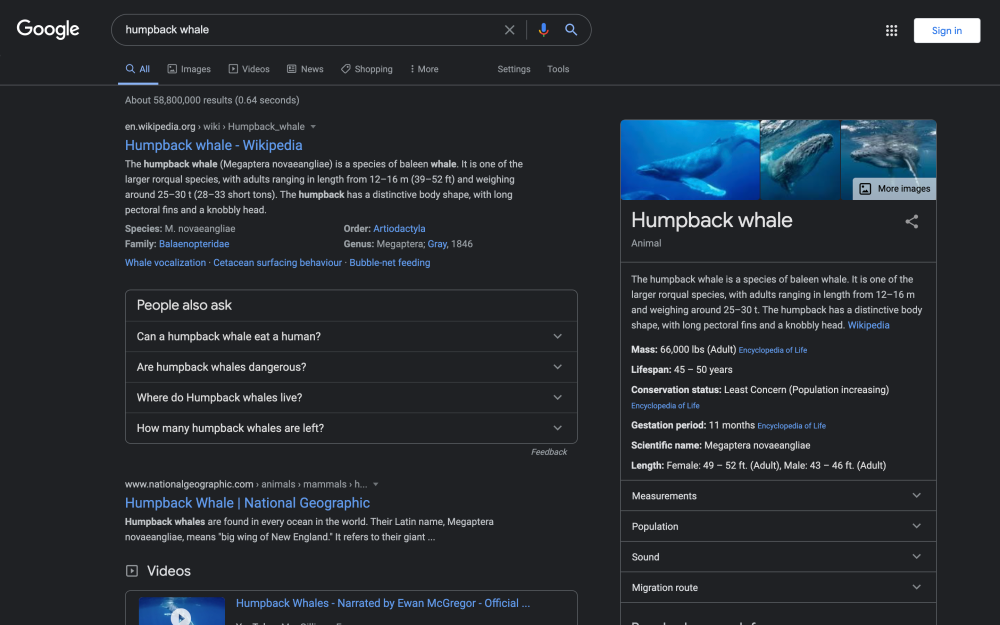Switch to the Shopping tab
The height and width of the screenshot is (625, 1000).
[367, 69]
